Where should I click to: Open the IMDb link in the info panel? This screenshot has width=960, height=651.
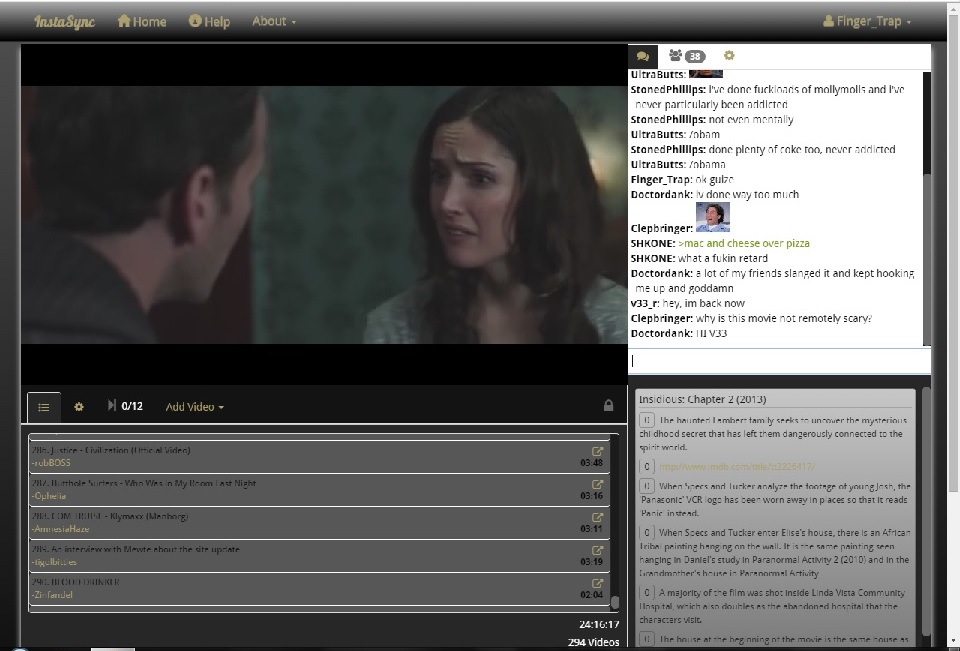pyautogui.click(x=737, y=466)
